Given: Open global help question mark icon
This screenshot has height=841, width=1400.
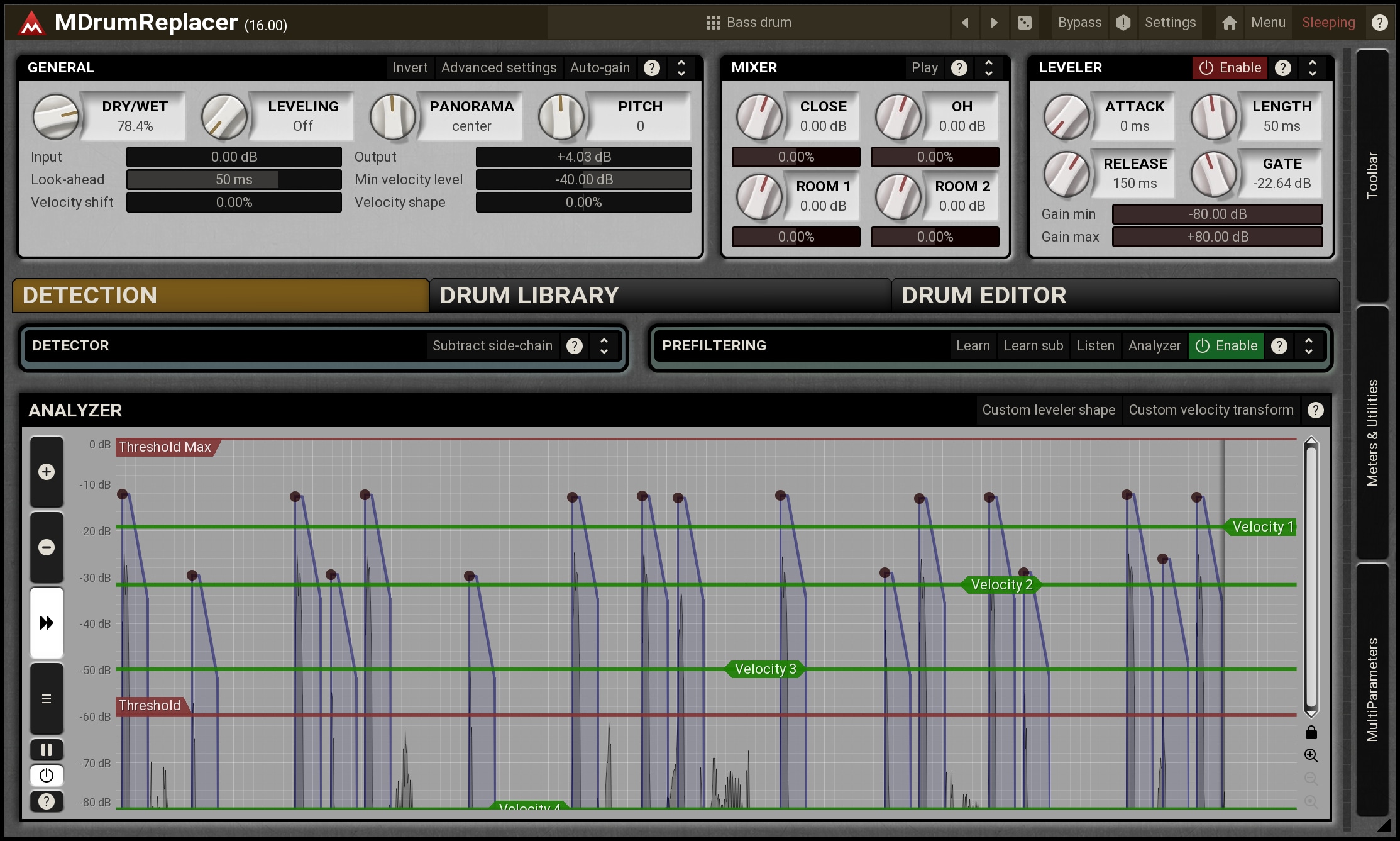Looking at the screenshot, I should pyautogui.click(x=1379, y=23).
